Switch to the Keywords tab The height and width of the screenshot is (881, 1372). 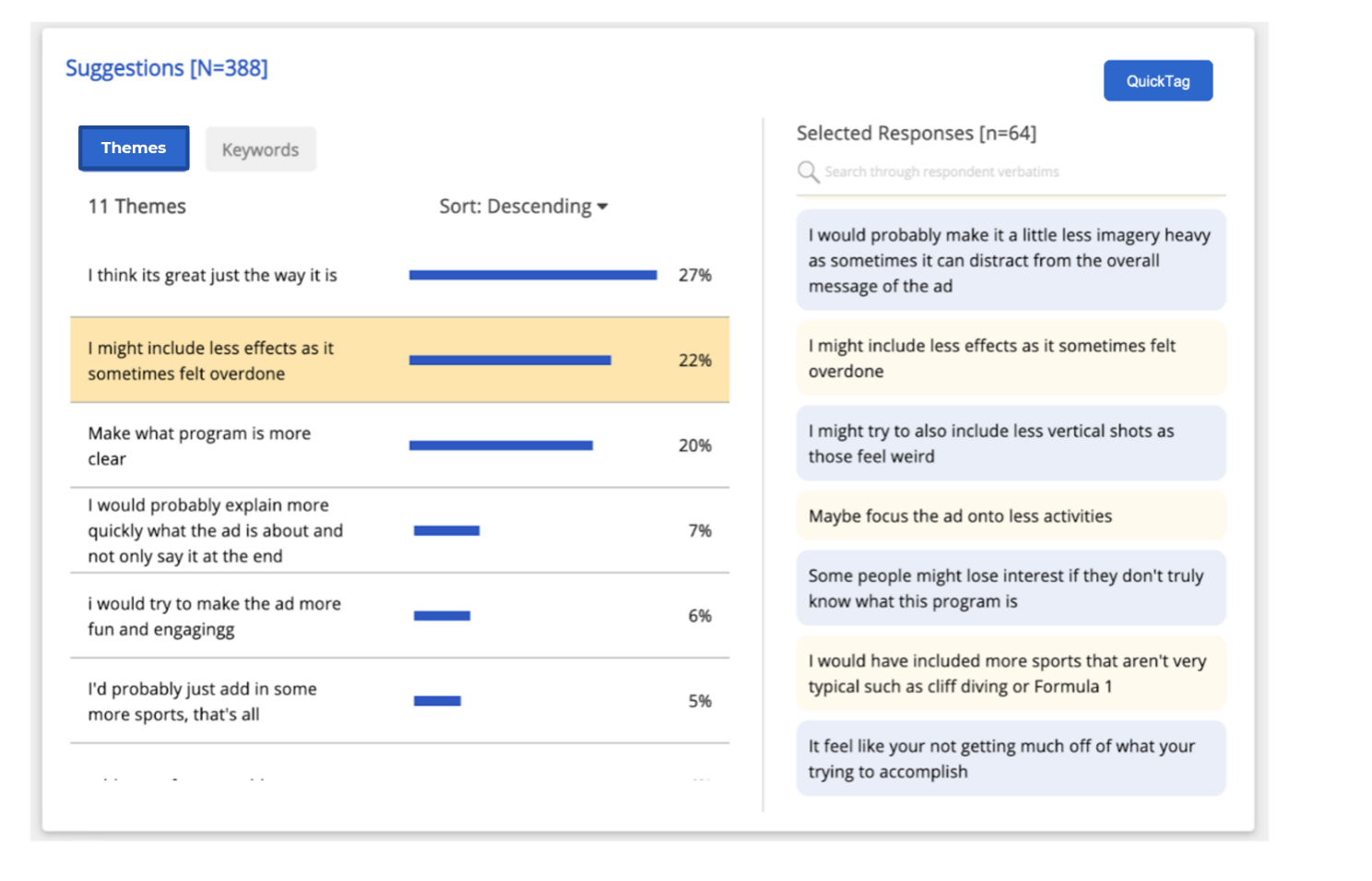click(260, 149)
